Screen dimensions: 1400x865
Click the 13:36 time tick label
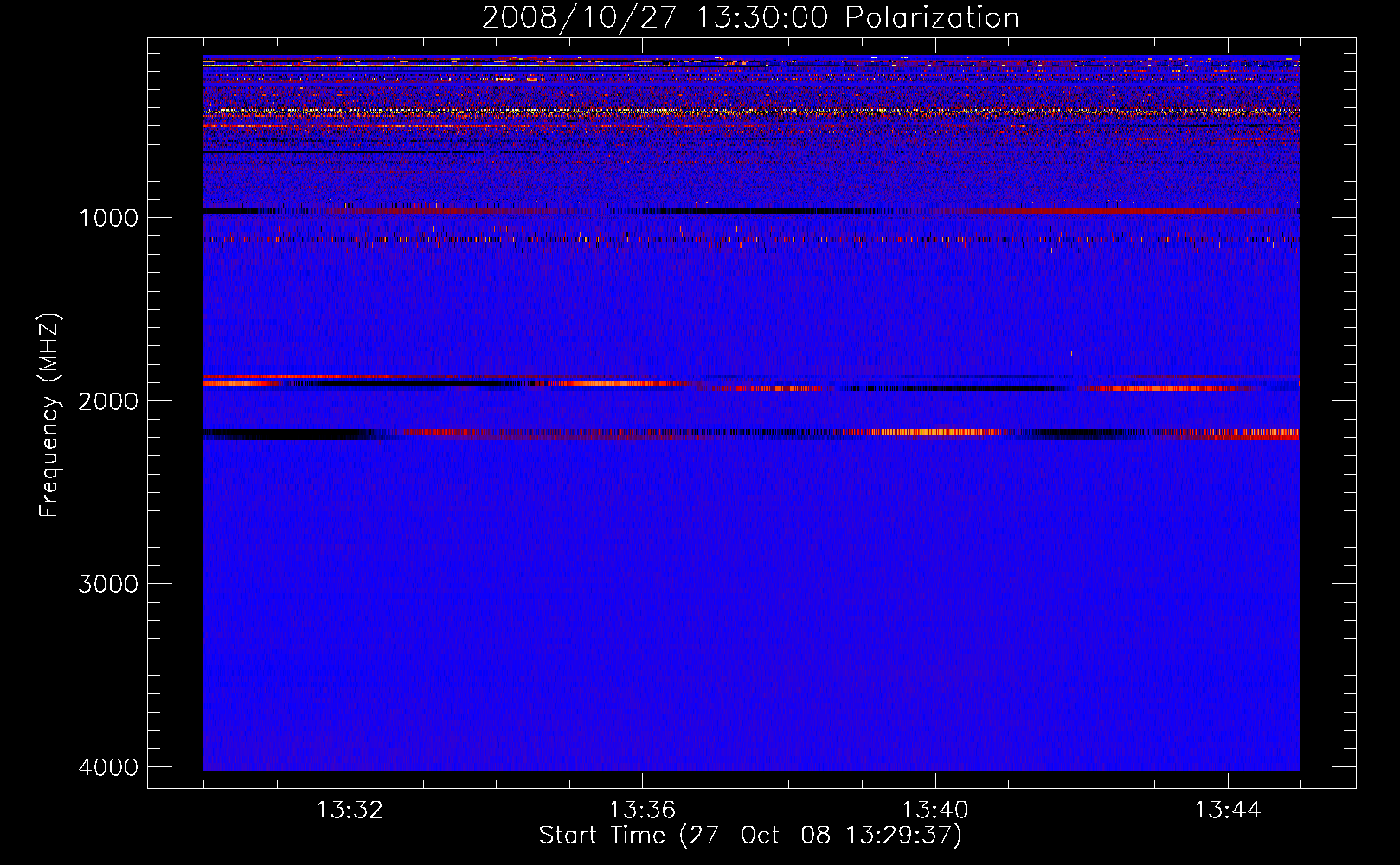pos(642,811)
